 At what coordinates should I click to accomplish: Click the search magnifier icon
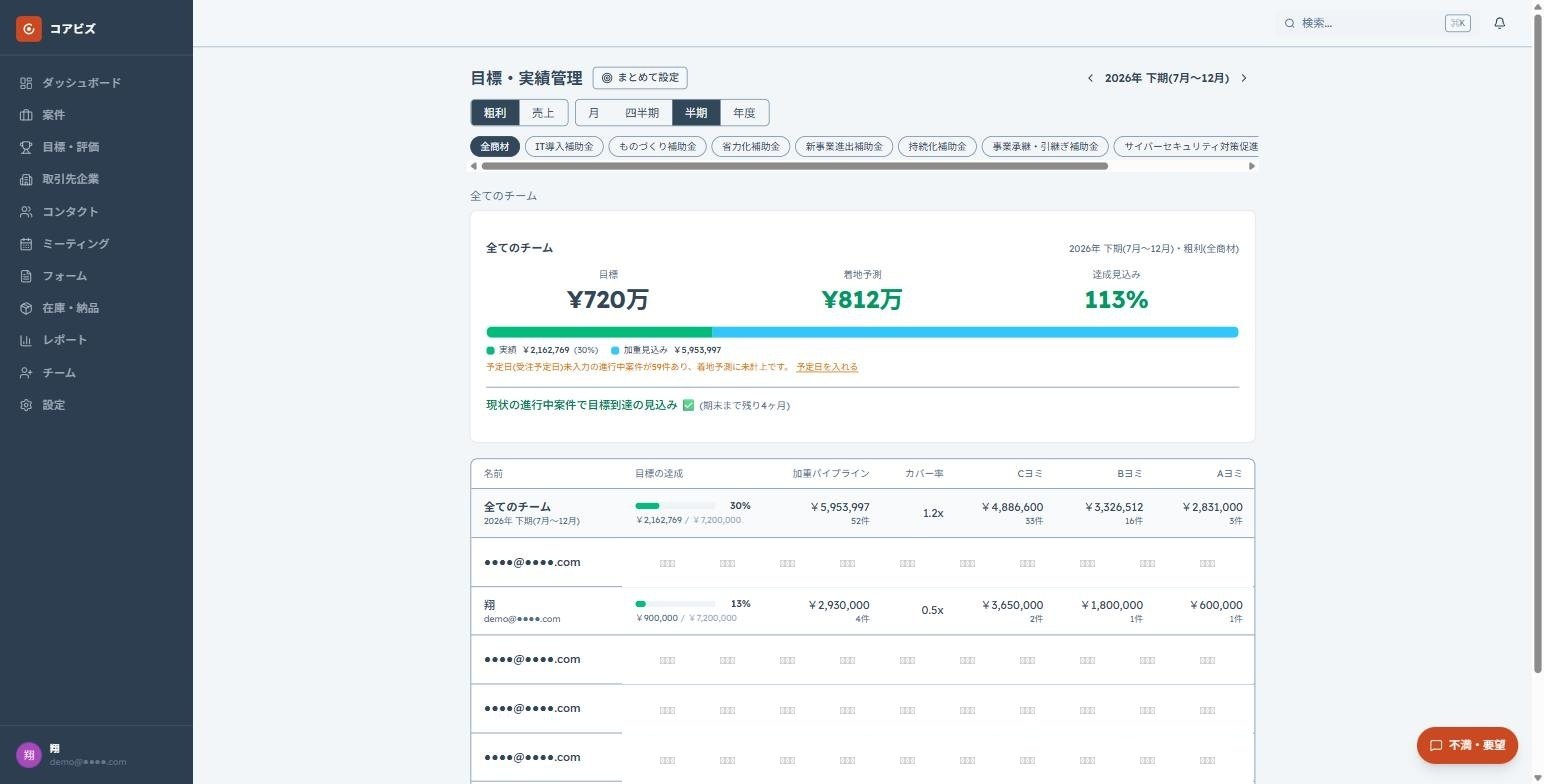point(1290,23)
